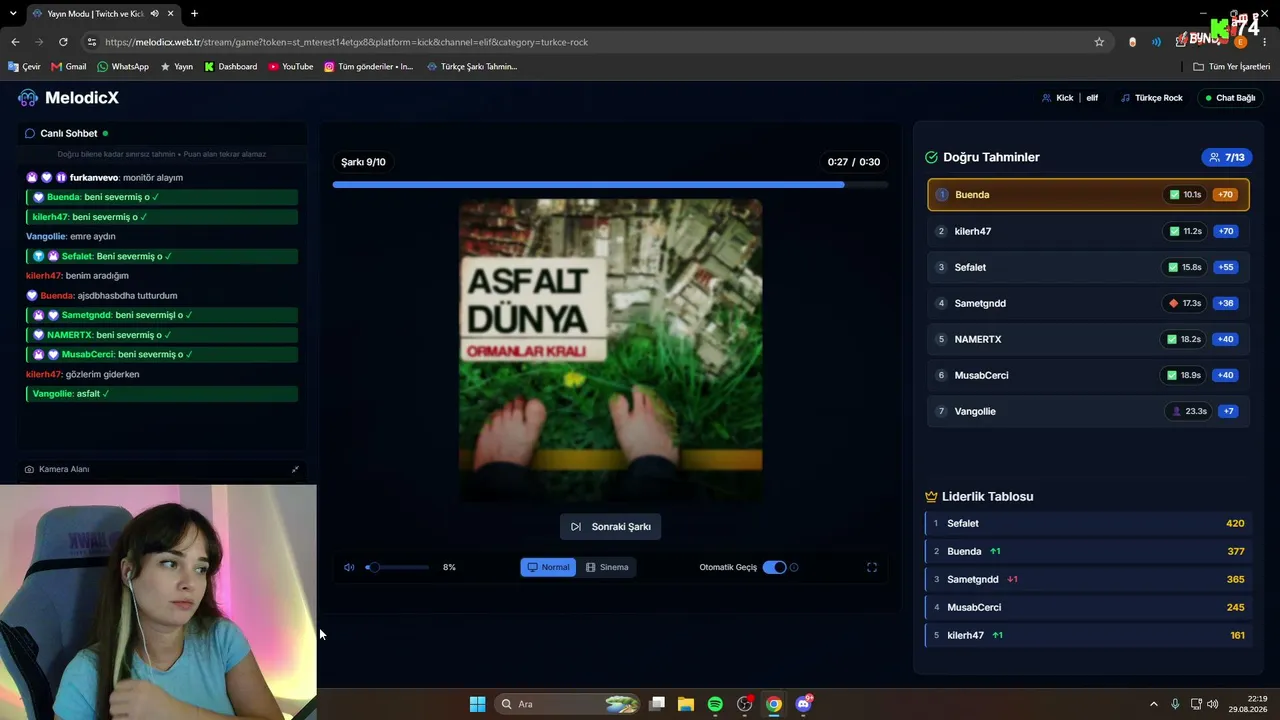Viewport: 1280px width, 720px height.
Task: Click the Doğru Tahminler checkmark icon
Action: point(931,157)
